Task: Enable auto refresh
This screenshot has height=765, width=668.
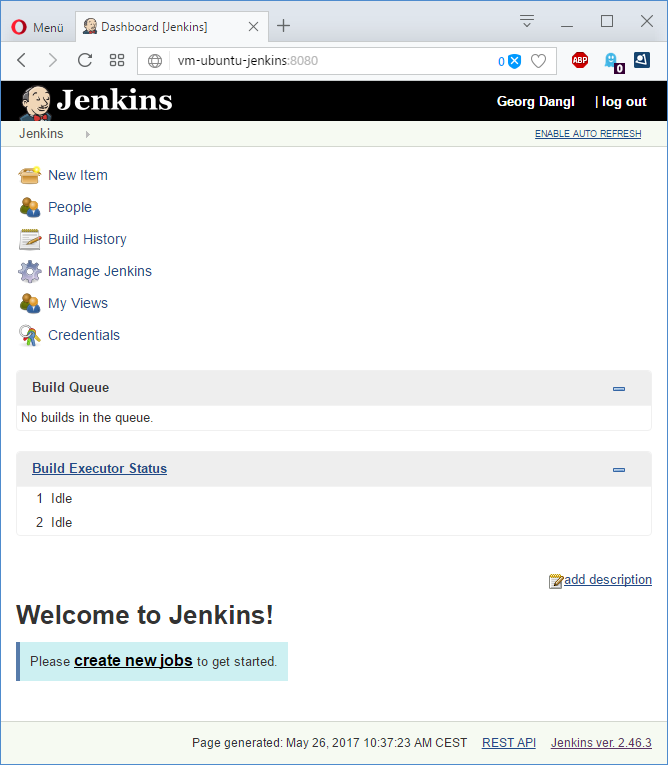Action: [x=588, y=134]
